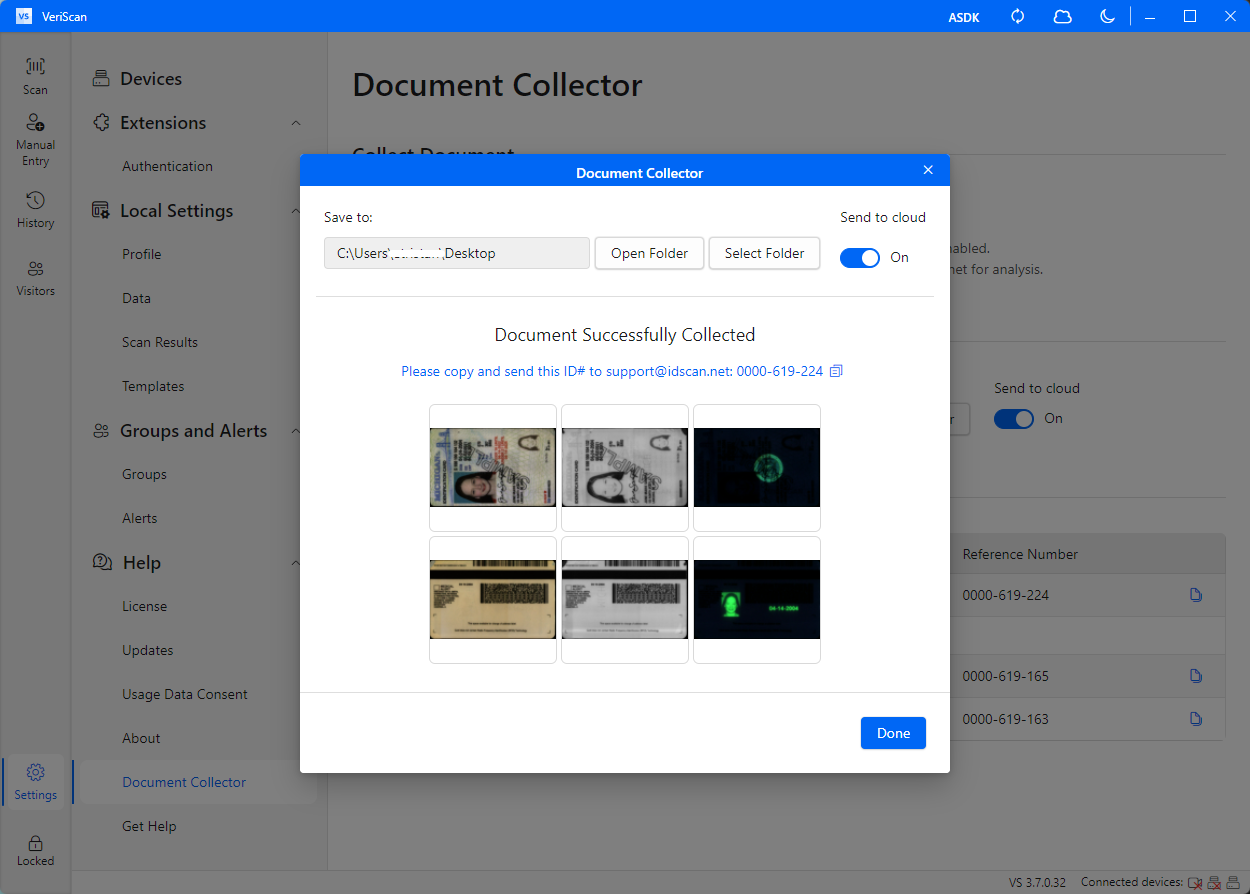
Task: Toggle Send to cloud switch on background page
Action: coord(1014,419)
